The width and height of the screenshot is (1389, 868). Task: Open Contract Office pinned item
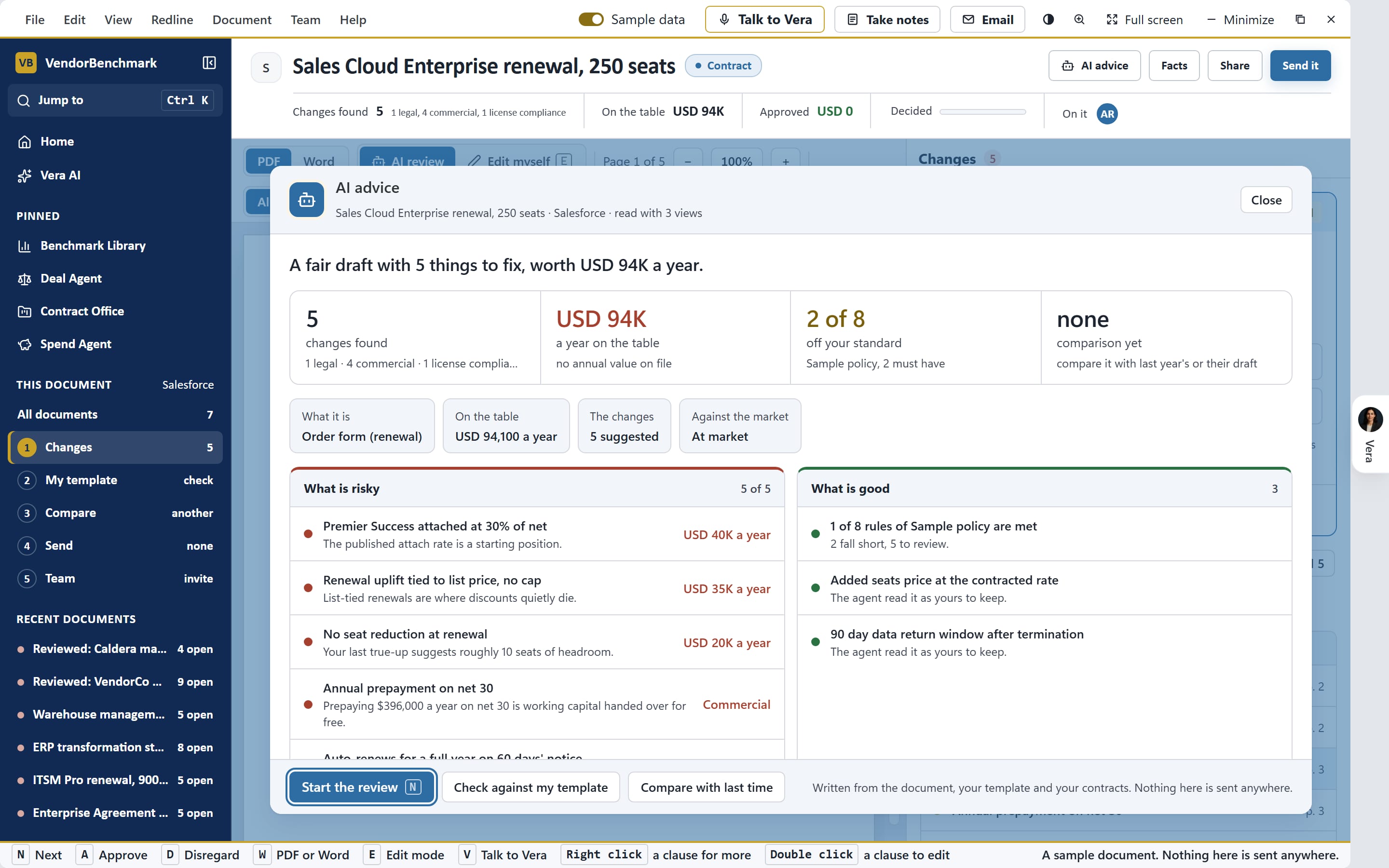pyautogui.click(x=115, y=311)
